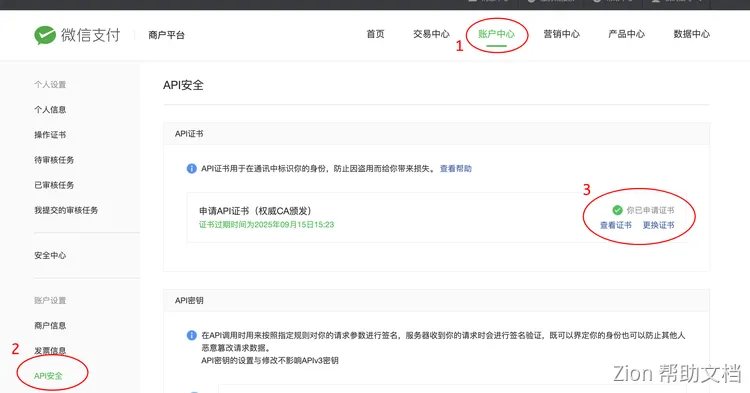Click 申请API证书（权威CA颁发） text

pos(255,211)
